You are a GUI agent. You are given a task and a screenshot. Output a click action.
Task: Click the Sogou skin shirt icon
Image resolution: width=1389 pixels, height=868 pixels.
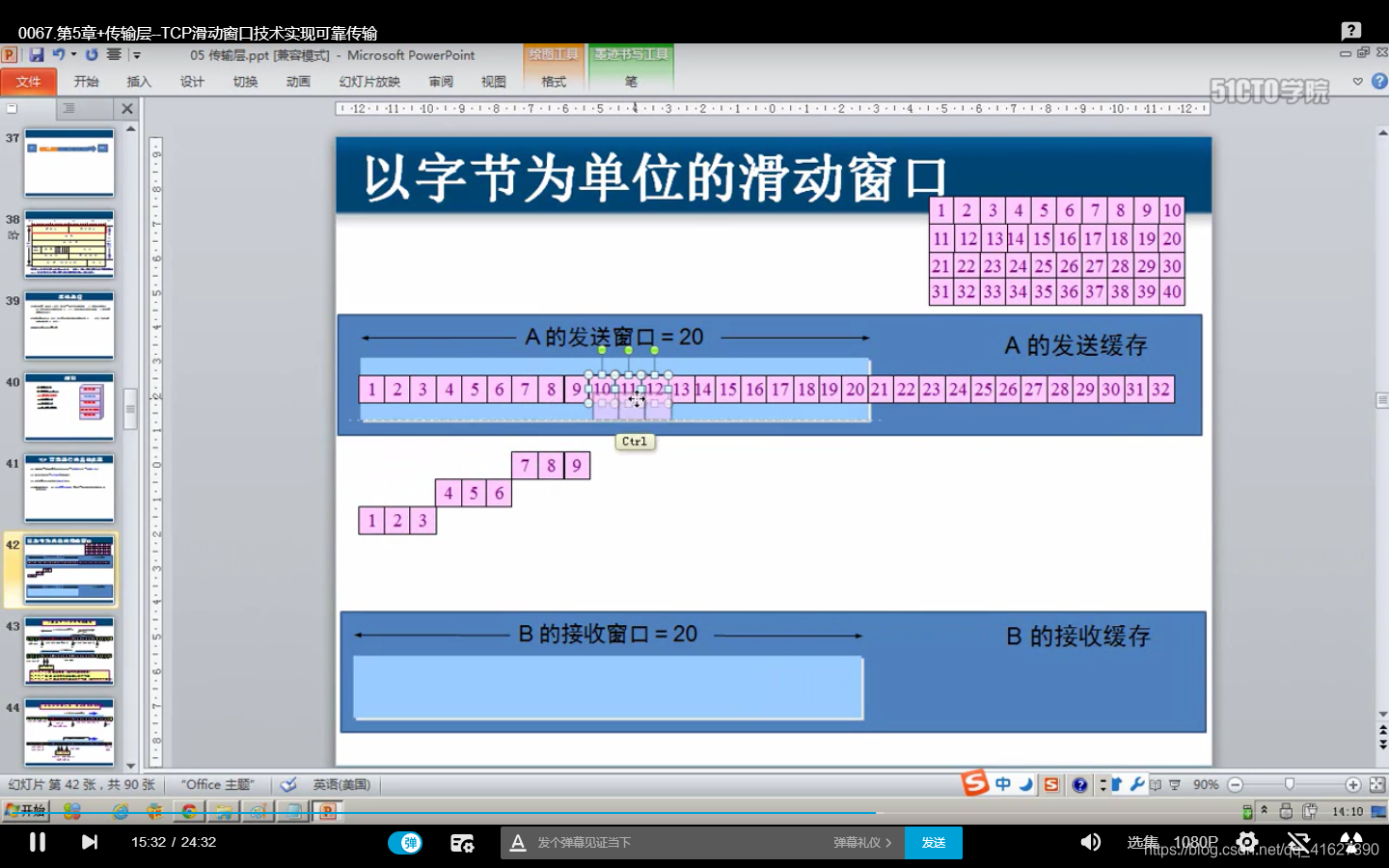(x=1116, y=784)
